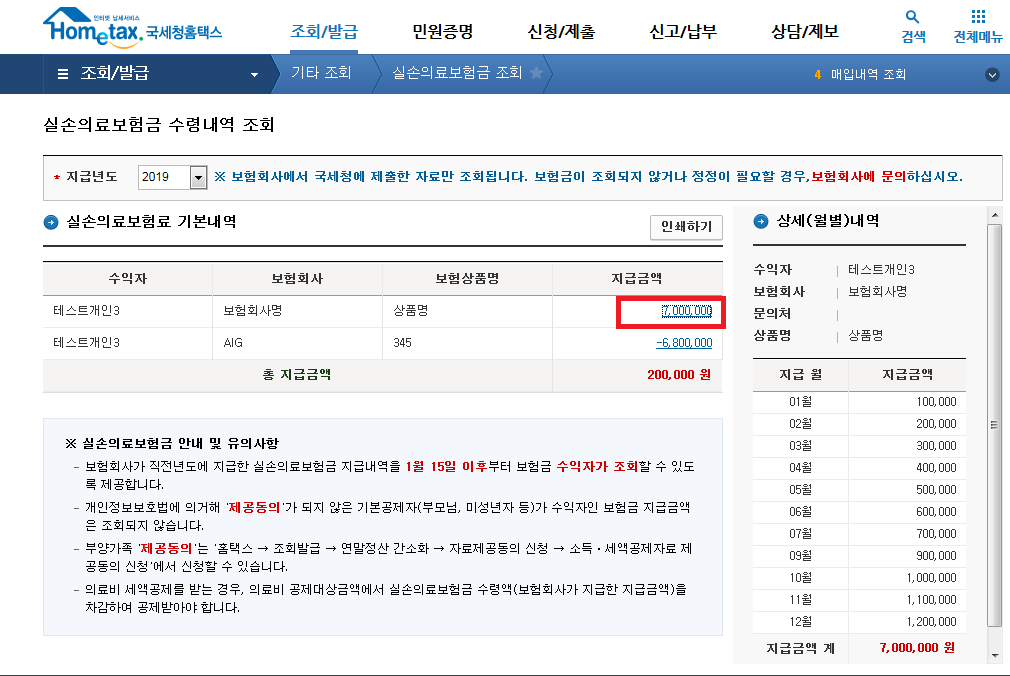Open the 민원증명 top menu
The image size is (1010, 676).
pos(442,31)
